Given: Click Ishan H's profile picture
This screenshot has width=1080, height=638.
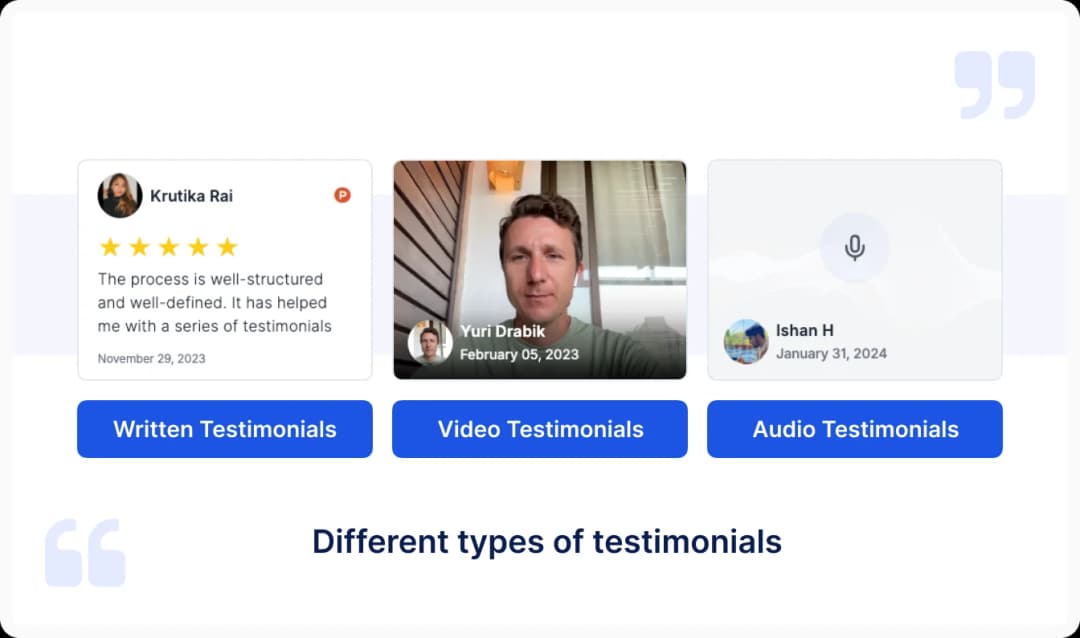Looking at the screenshot, I should coord(745,343).
